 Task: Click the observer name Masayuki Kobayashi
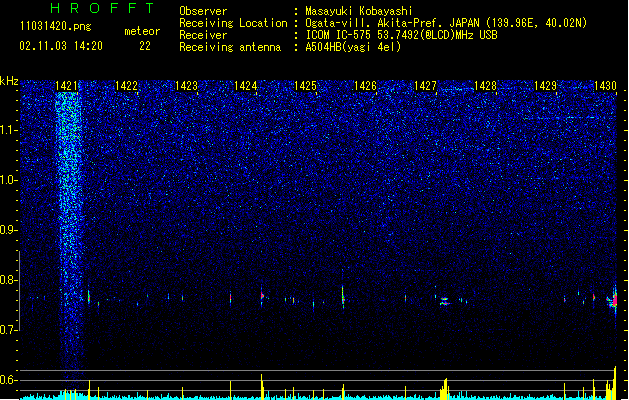tap(359, 11)
